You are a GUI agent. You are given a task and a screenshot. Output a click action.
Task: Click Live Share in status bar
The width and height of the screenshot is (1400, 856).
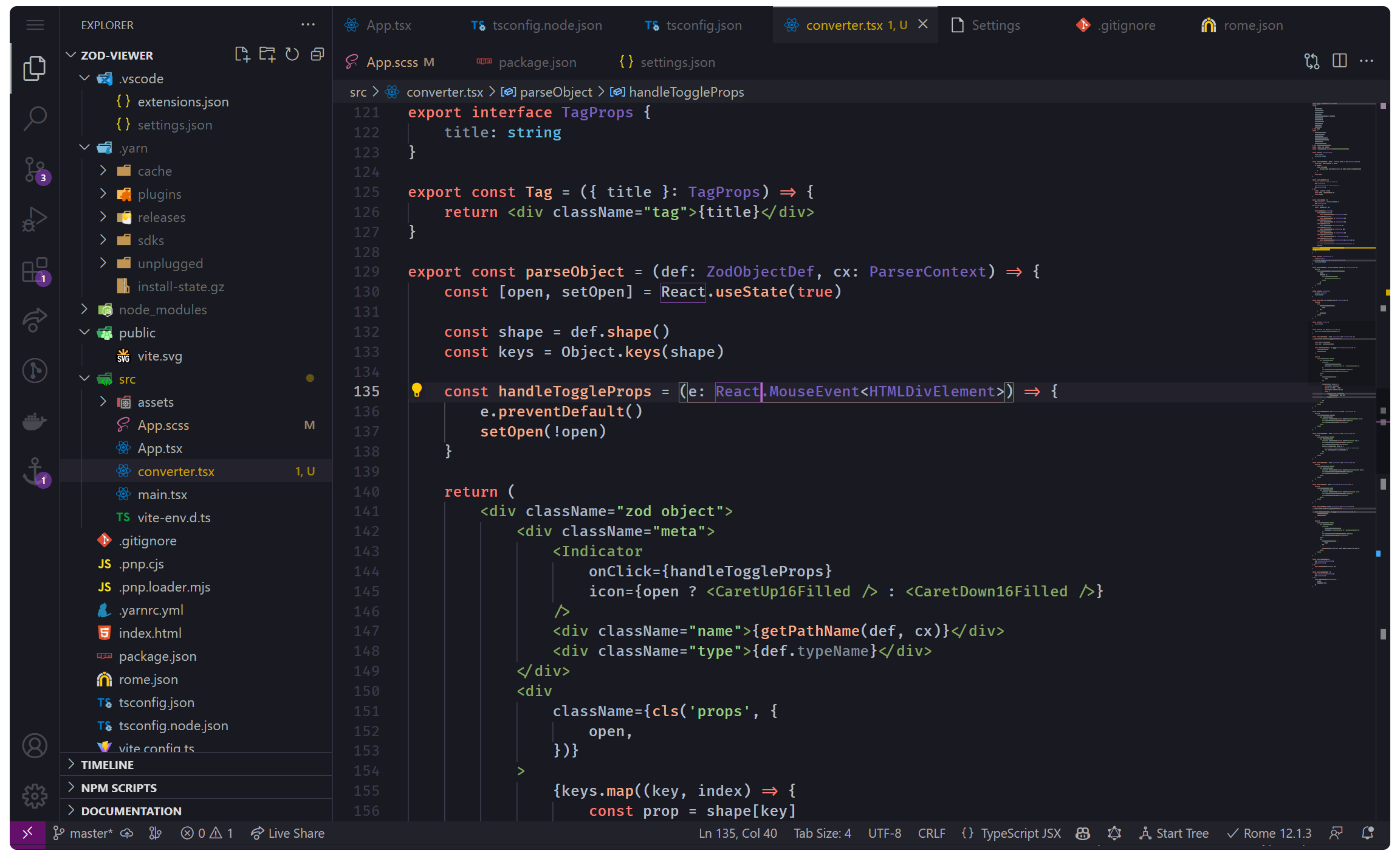[x=287, y=833]
